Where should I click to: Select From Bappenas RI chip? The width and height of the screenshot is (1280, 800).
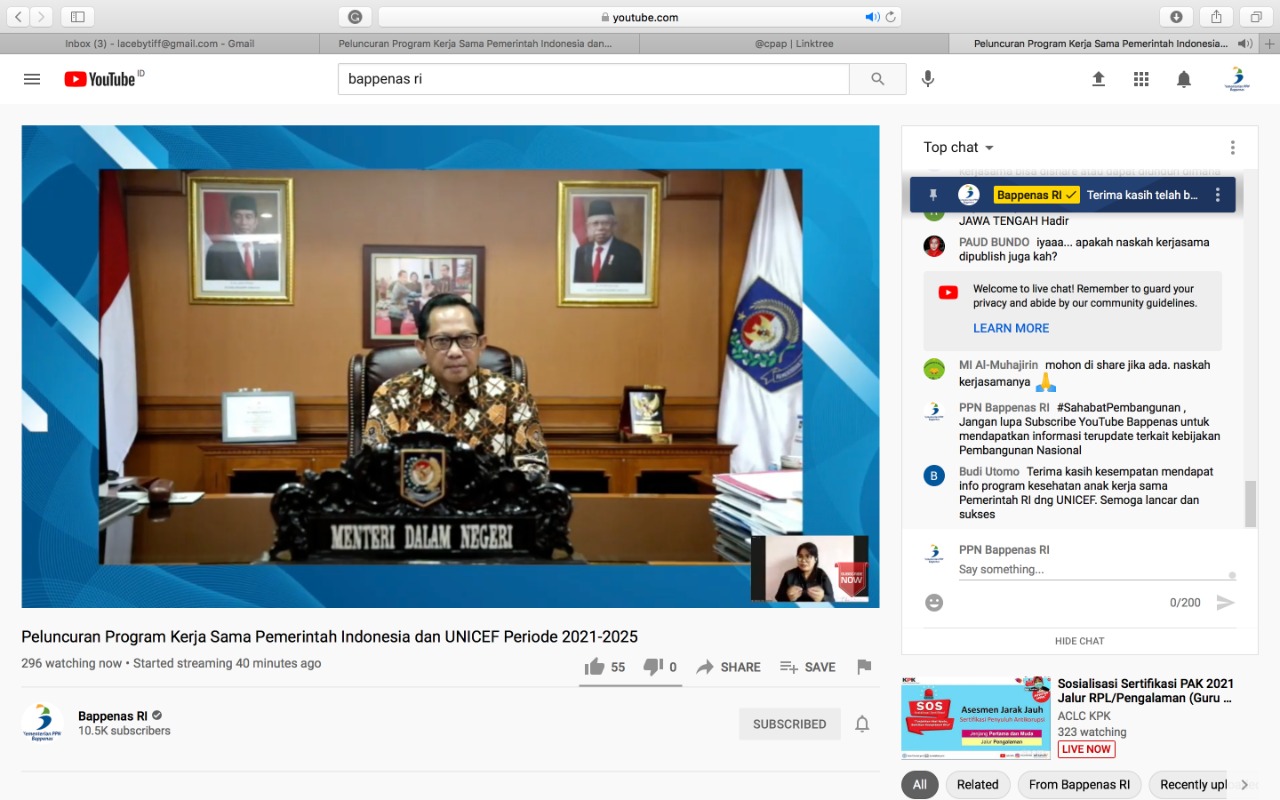[1079, 785]
